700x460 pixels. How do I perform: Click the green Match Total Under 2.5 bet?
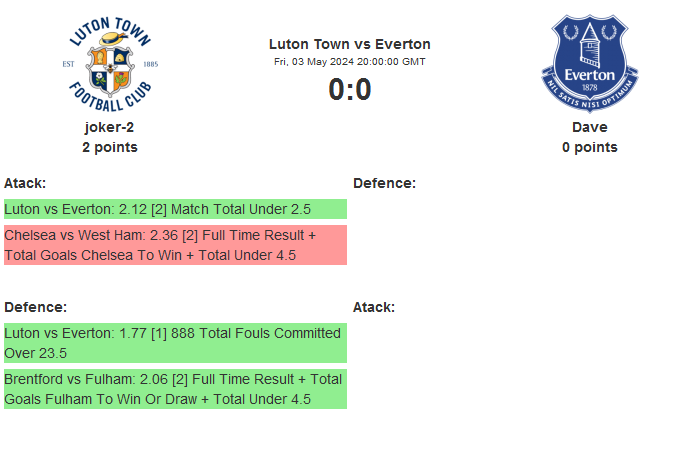point(175,209)
